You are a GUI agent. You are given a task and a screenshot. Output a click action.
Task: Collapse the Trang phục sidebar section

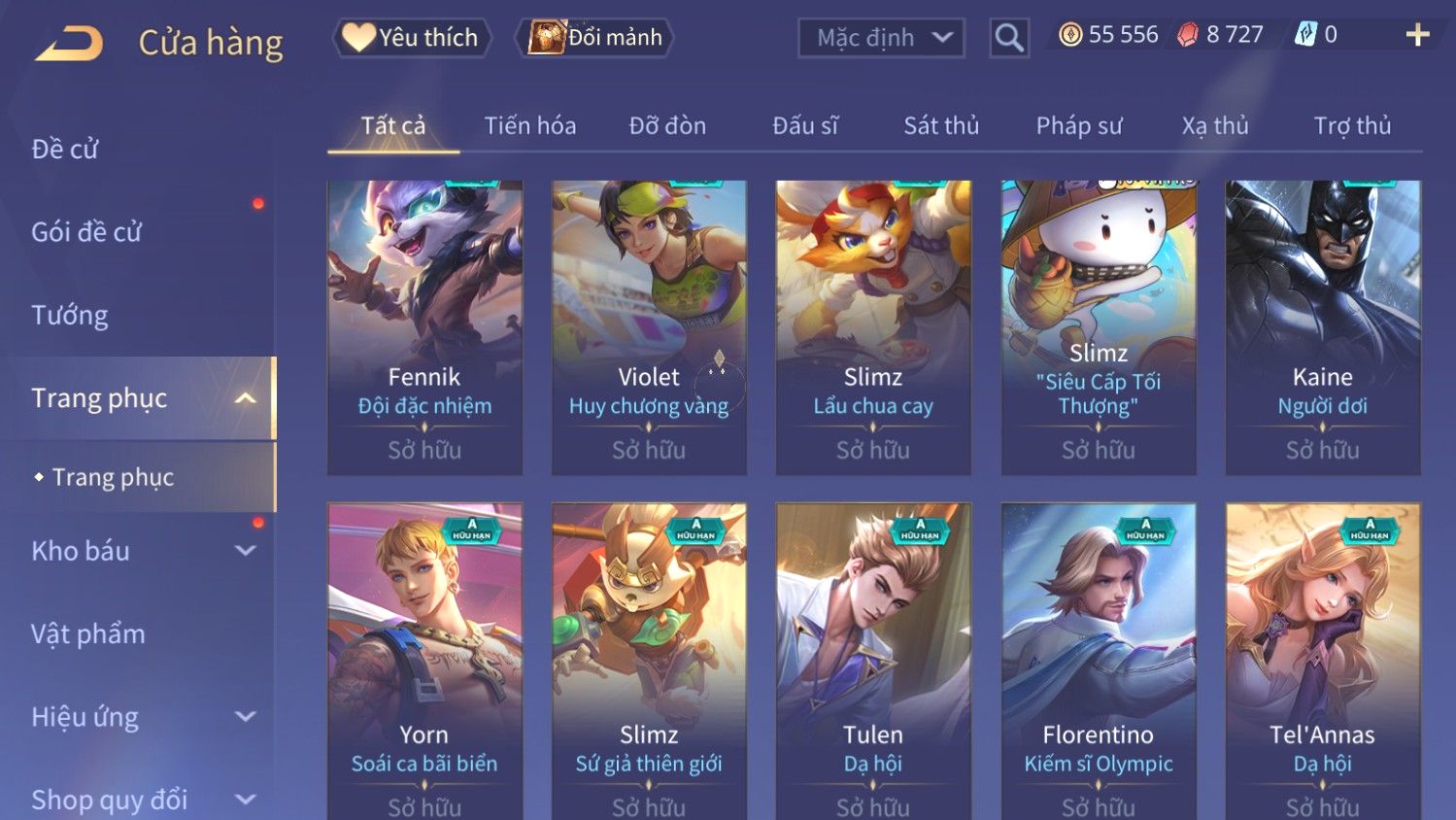[245, 398]
